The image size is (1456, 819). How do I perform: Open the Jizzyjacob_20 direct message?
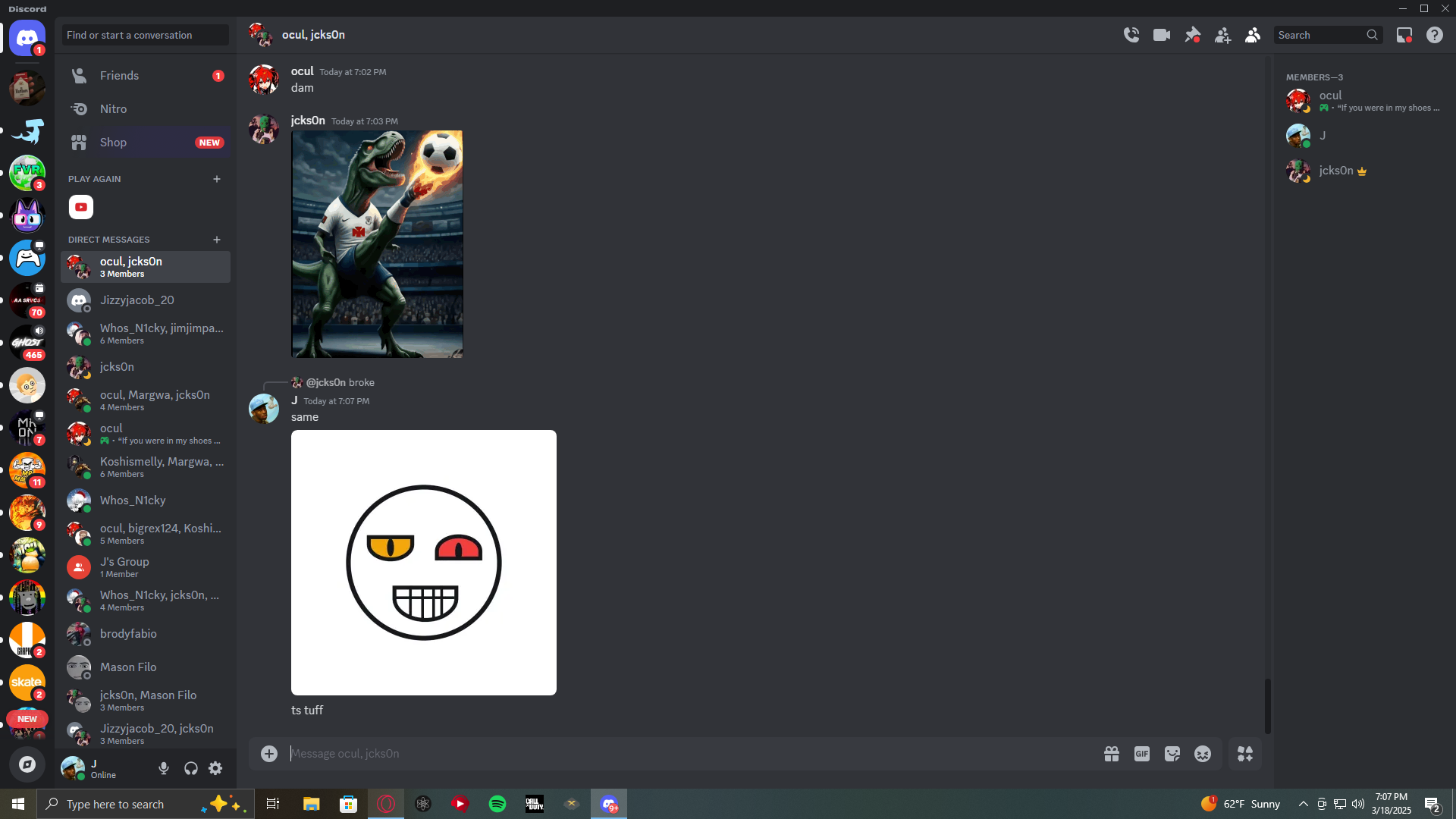tap(146, 300)
